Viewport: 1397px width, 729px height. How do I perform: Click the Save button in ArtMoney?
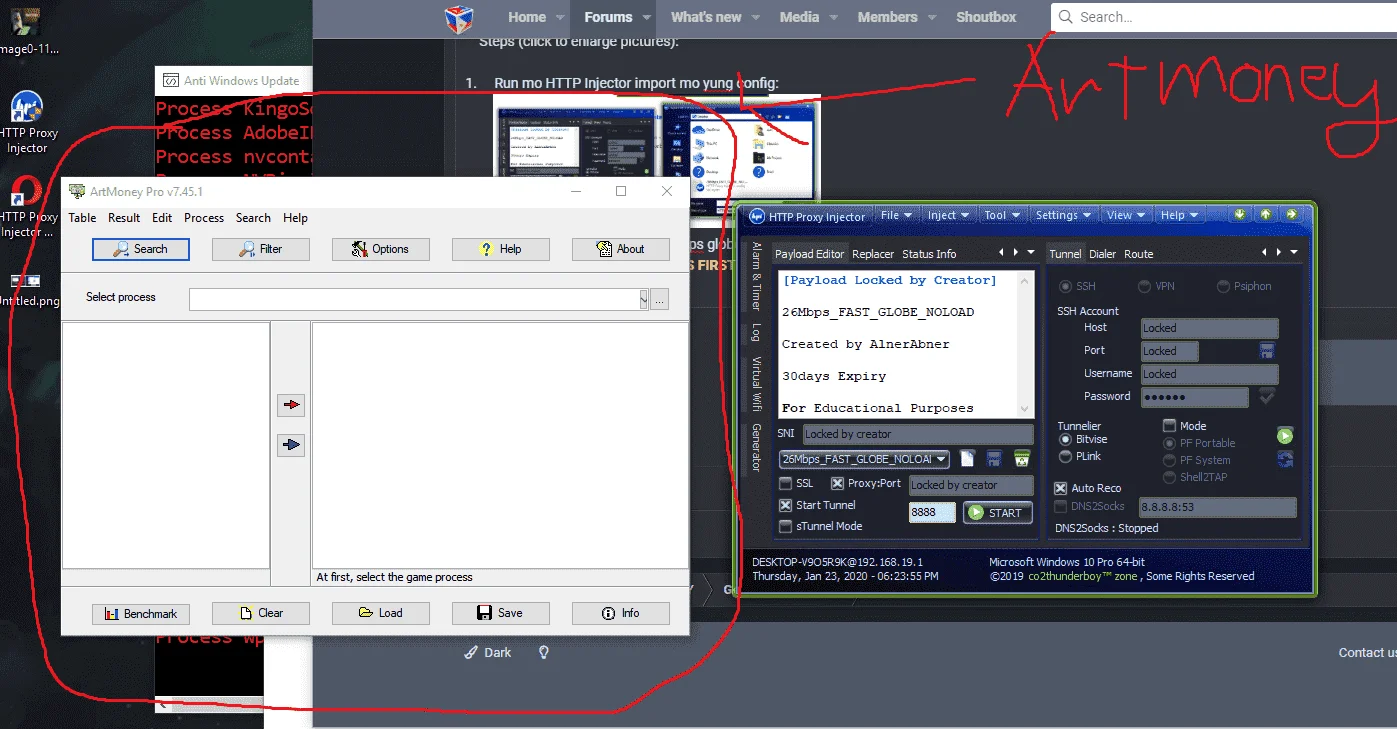click(x=501, y=613)
